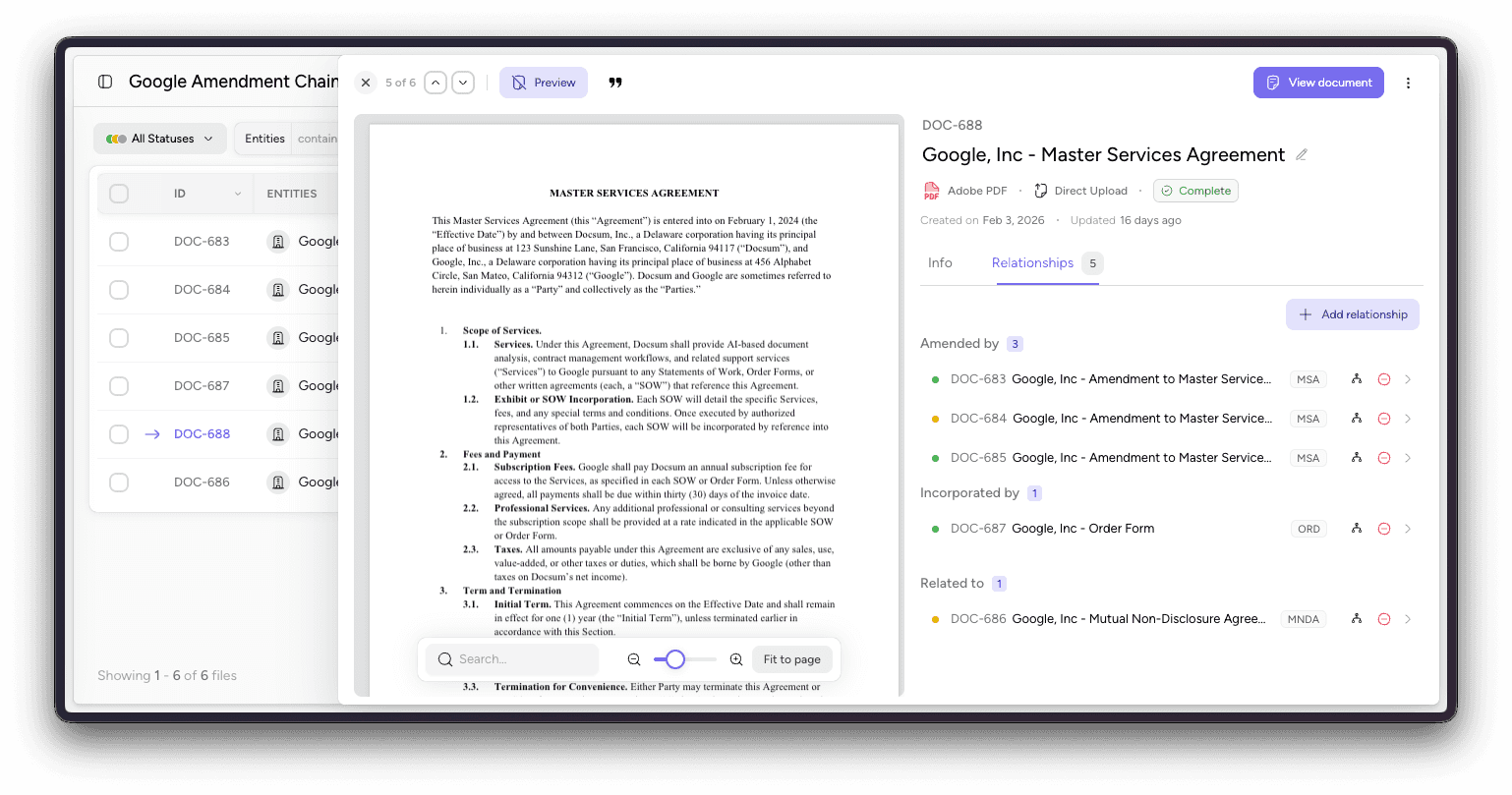The height and width of the screenshot is (795, 1512).
Task: Expand DOC-683 relationship chevron
Action: [x=1408, y=379]
